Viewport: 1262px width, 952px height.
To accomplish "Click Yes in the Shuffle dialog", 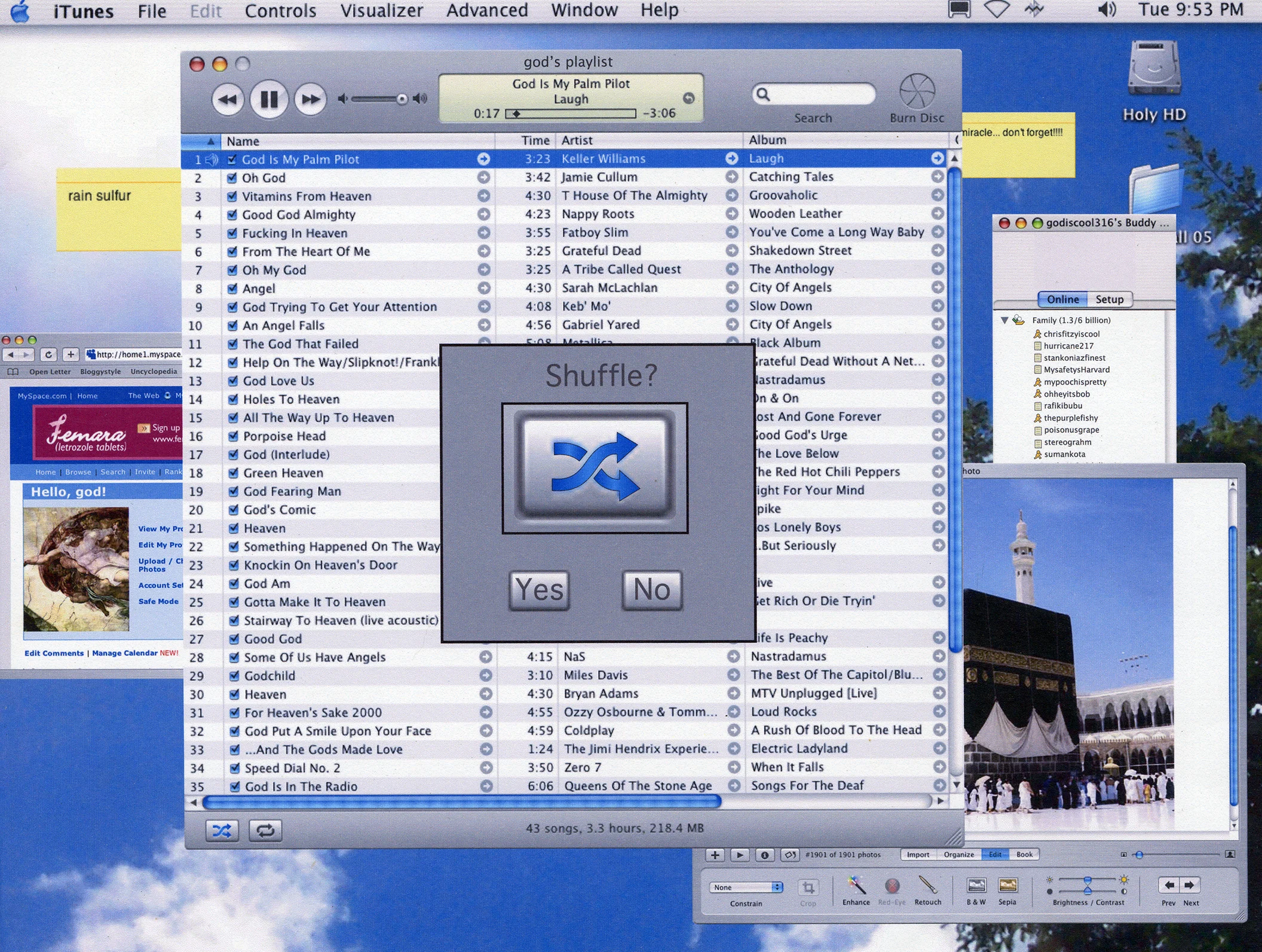I will pos(539,590).
